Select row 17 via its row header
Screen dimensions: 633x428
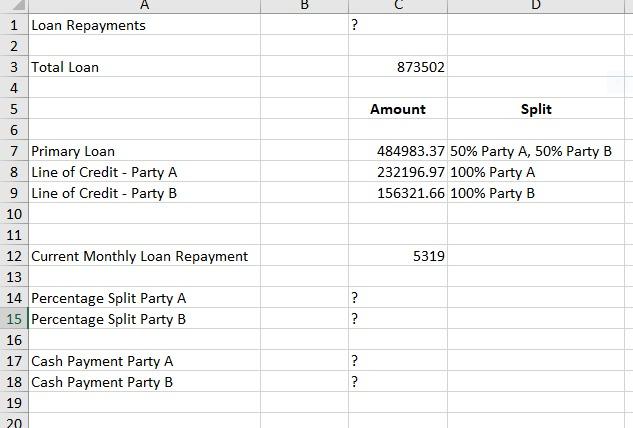coord(14,361)
